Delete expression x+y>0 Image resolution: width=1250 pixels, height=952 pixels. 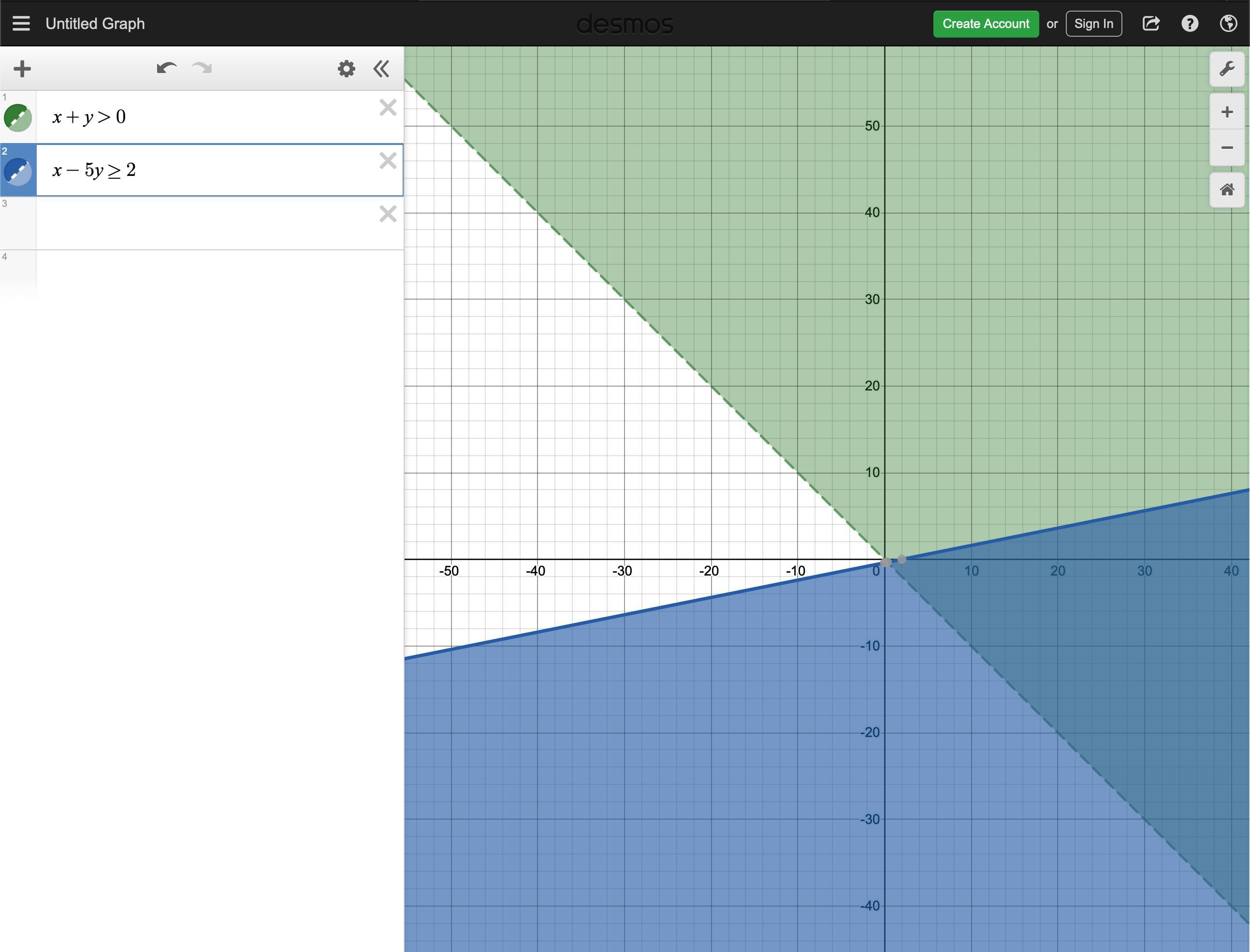point(388,108)
